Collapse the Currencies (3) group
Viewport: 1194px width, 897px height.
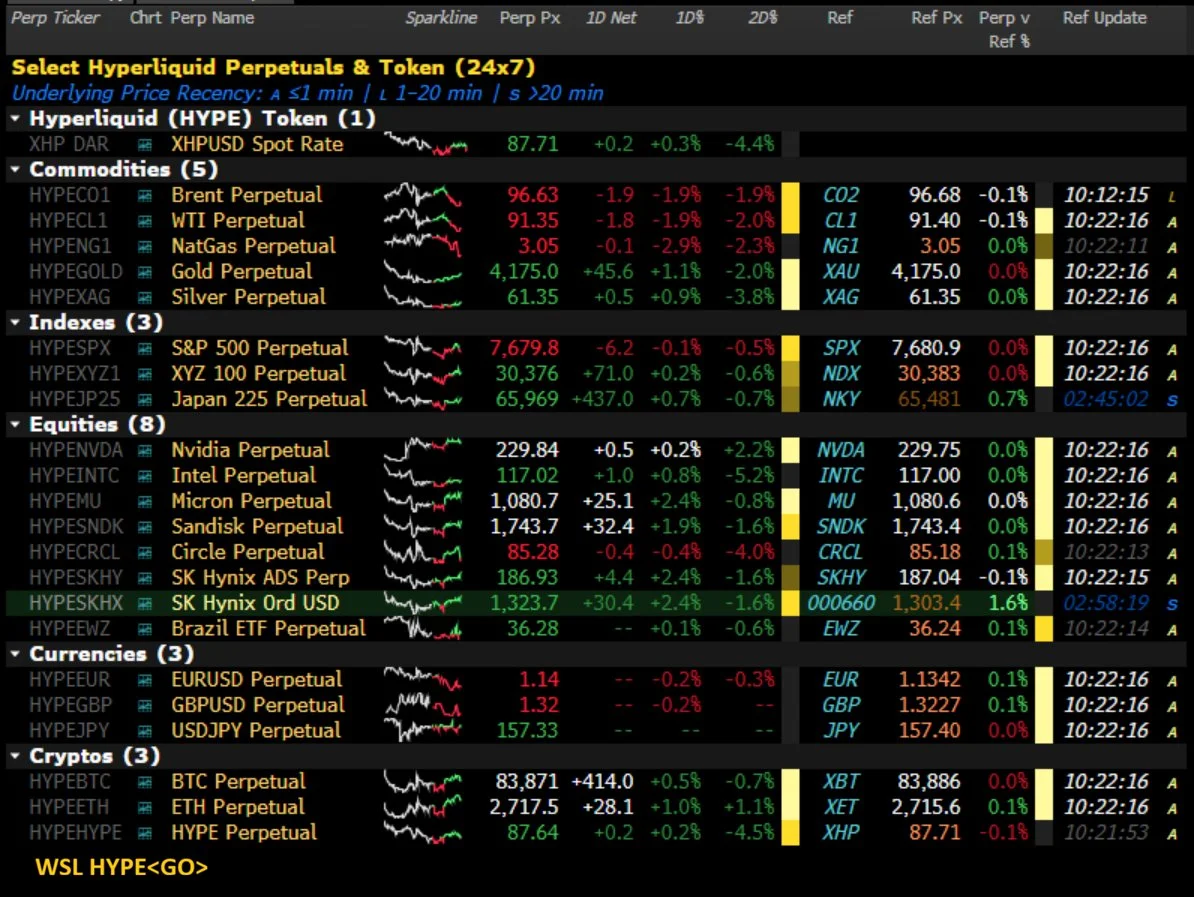pyautogui.click(x=15, y=654)
